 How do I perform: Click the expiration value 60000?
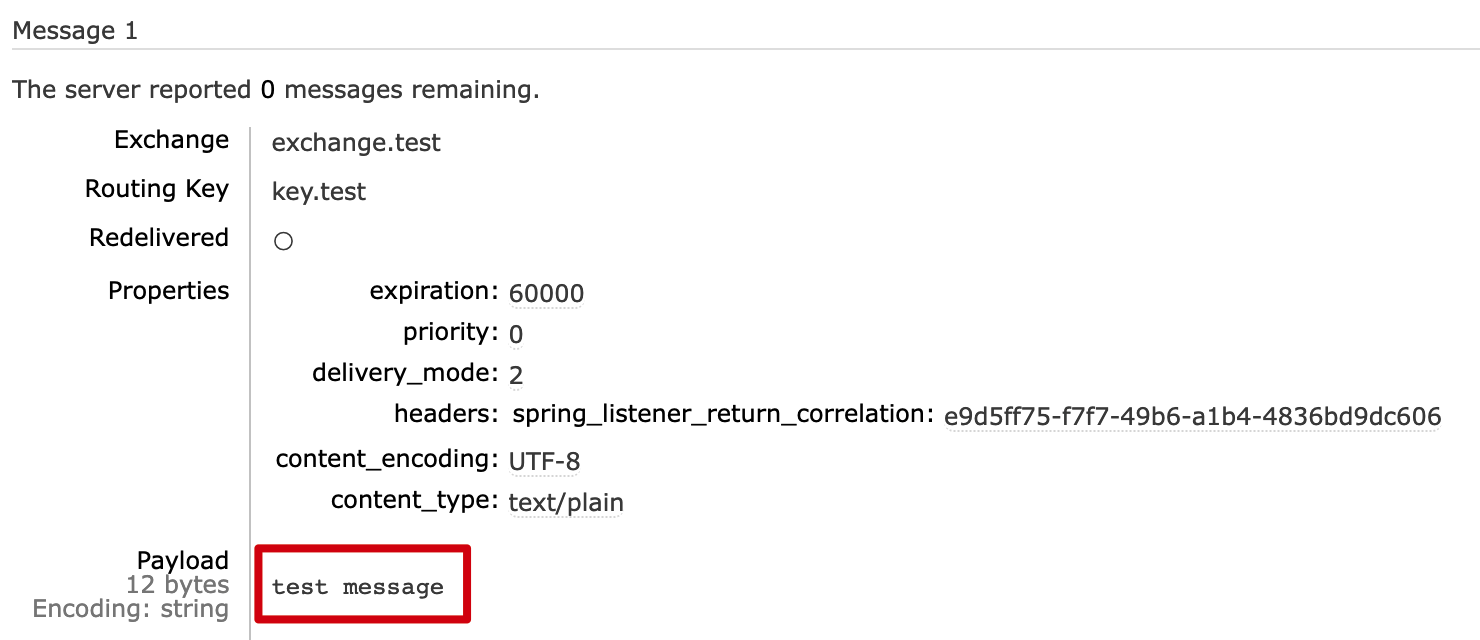(x=546, y=293)
